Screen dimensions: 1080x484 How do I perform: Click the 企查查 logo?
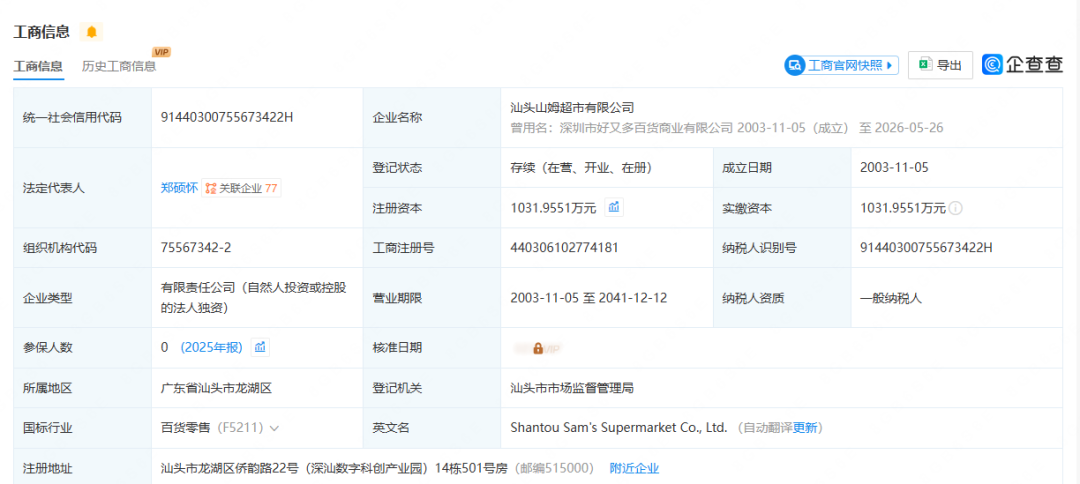tap(1022, 65)
